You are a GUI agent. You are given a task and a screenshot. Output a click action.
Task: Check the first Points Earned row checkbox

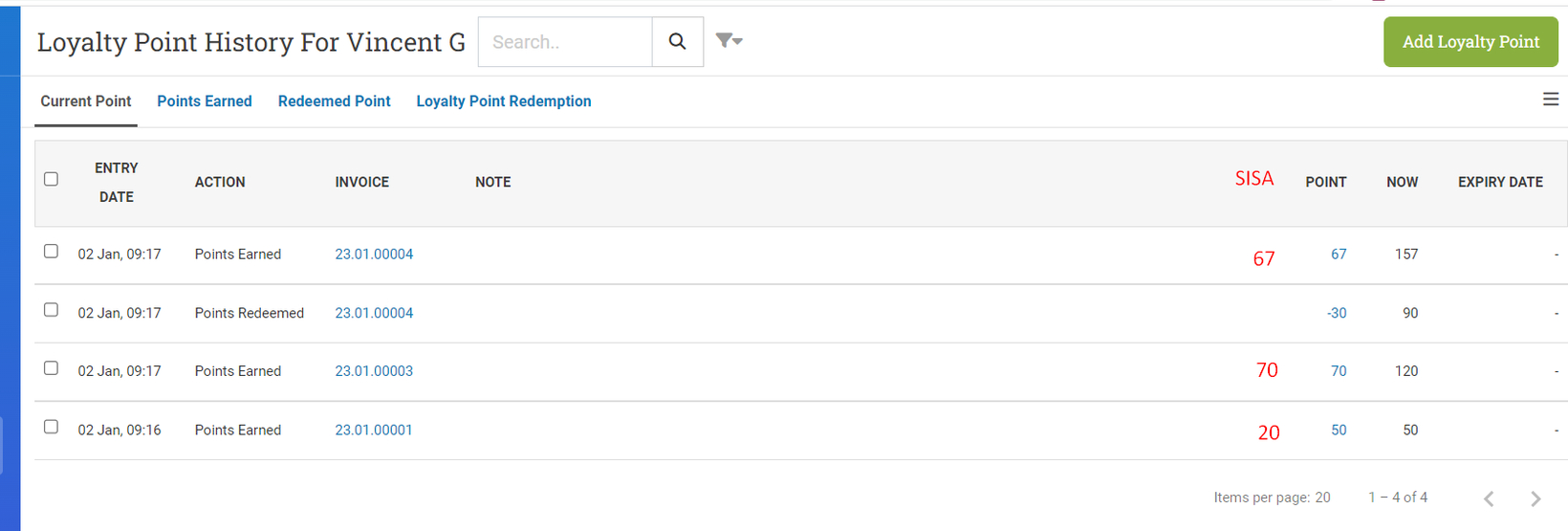52,251
